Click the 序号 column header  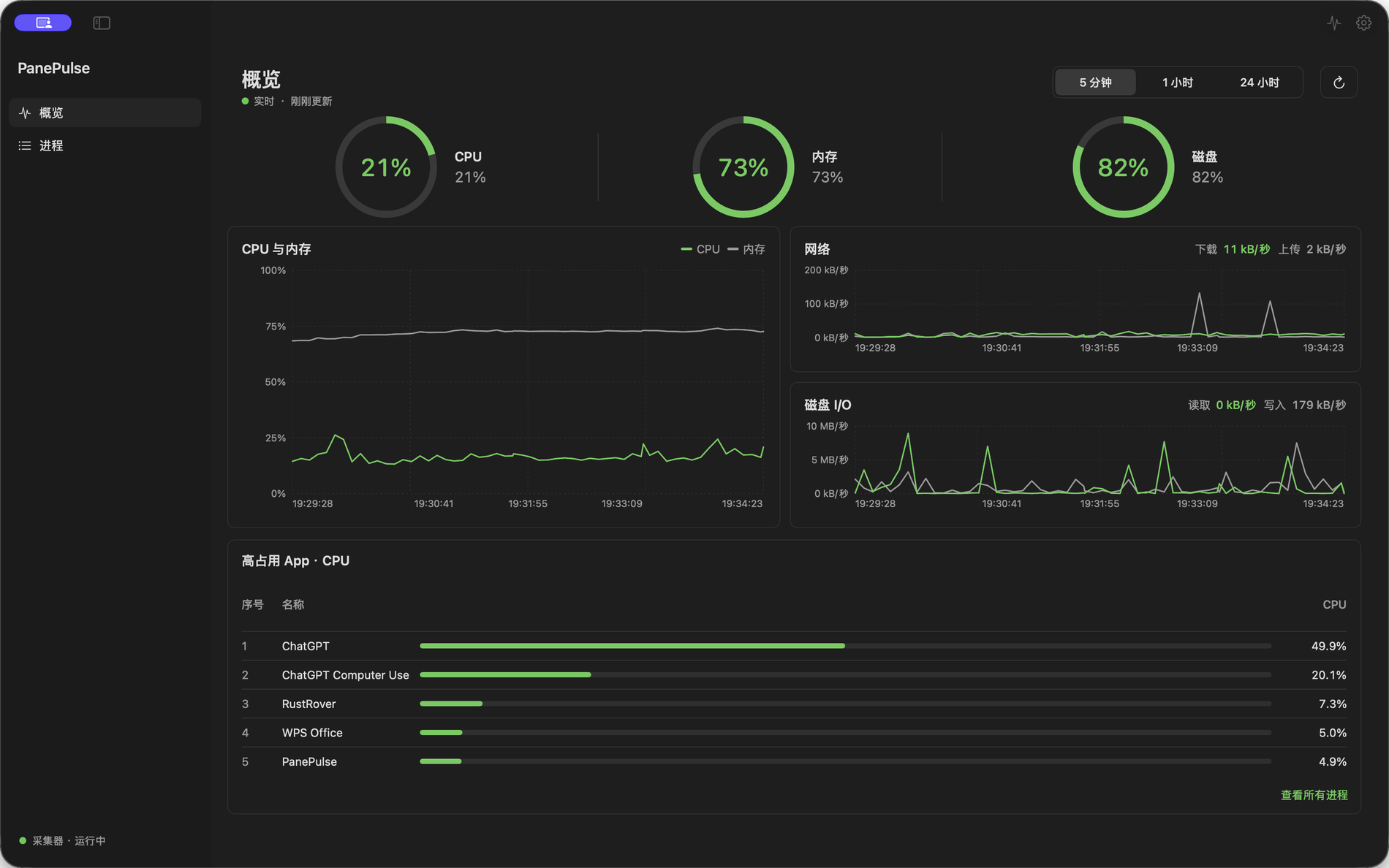pyautogui.click(x=252, y=604)
